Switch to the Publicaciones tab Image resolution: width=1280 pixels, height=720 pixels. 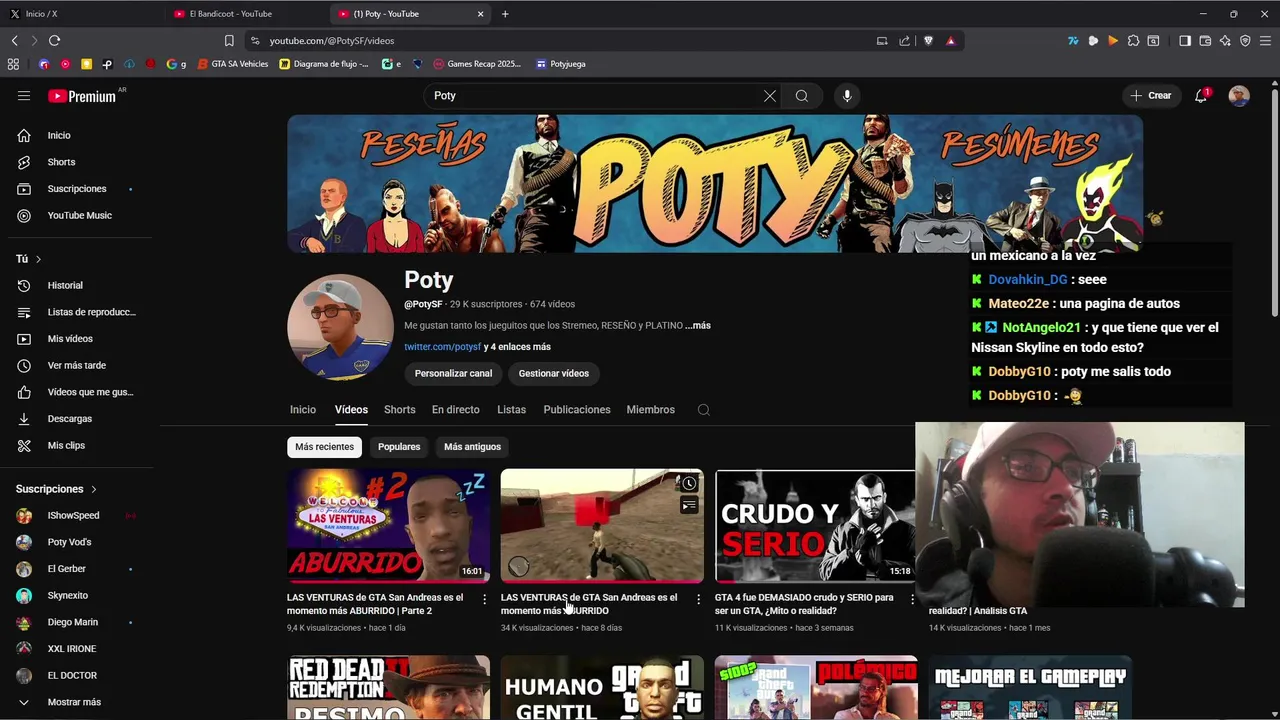pos(577,410)
